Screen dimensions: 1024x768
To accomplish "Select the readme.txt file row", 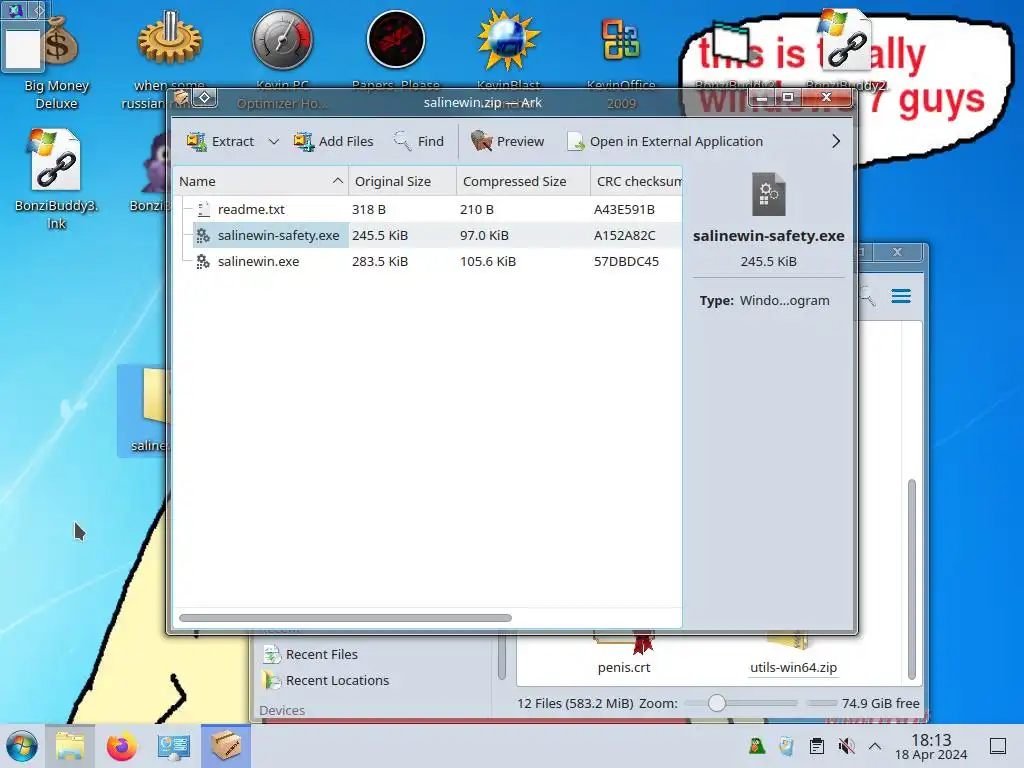I will point(428,210).
